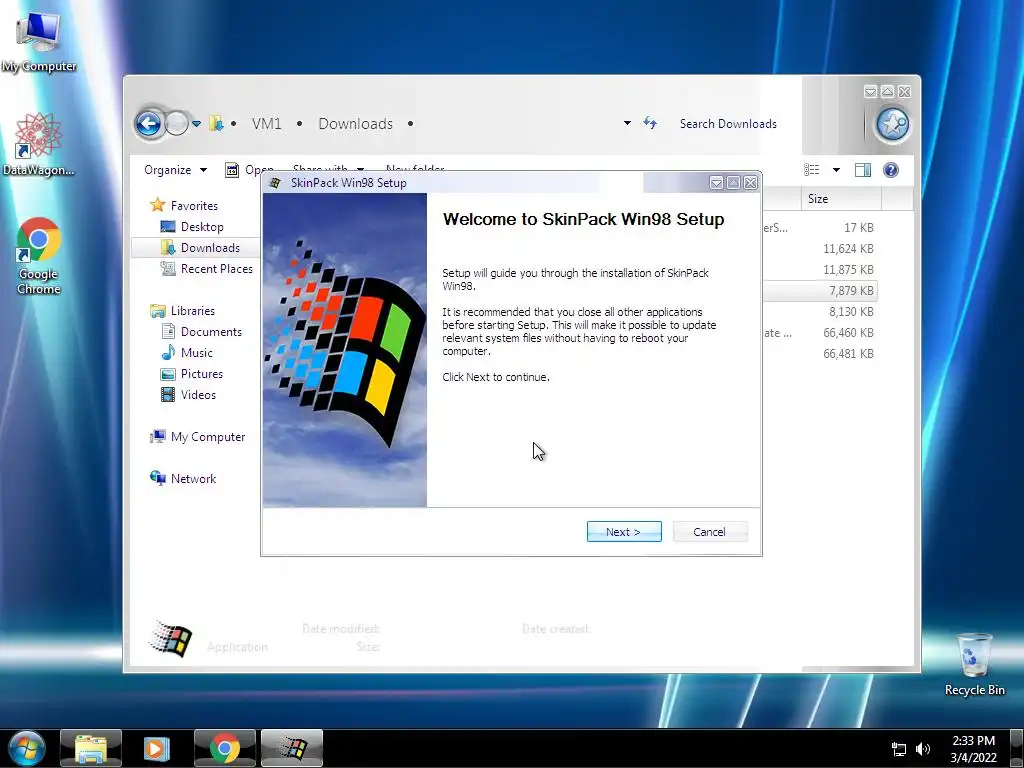1024x768 pixels.
Task: Open the volume tray icon
Action: pyautogui.click(x=923, y=749)
